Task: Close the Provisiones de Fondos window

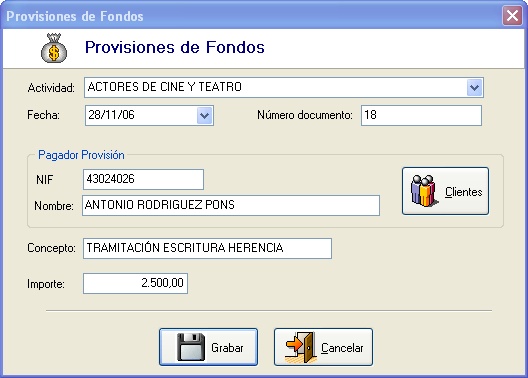Action: (x=512, y=15)
